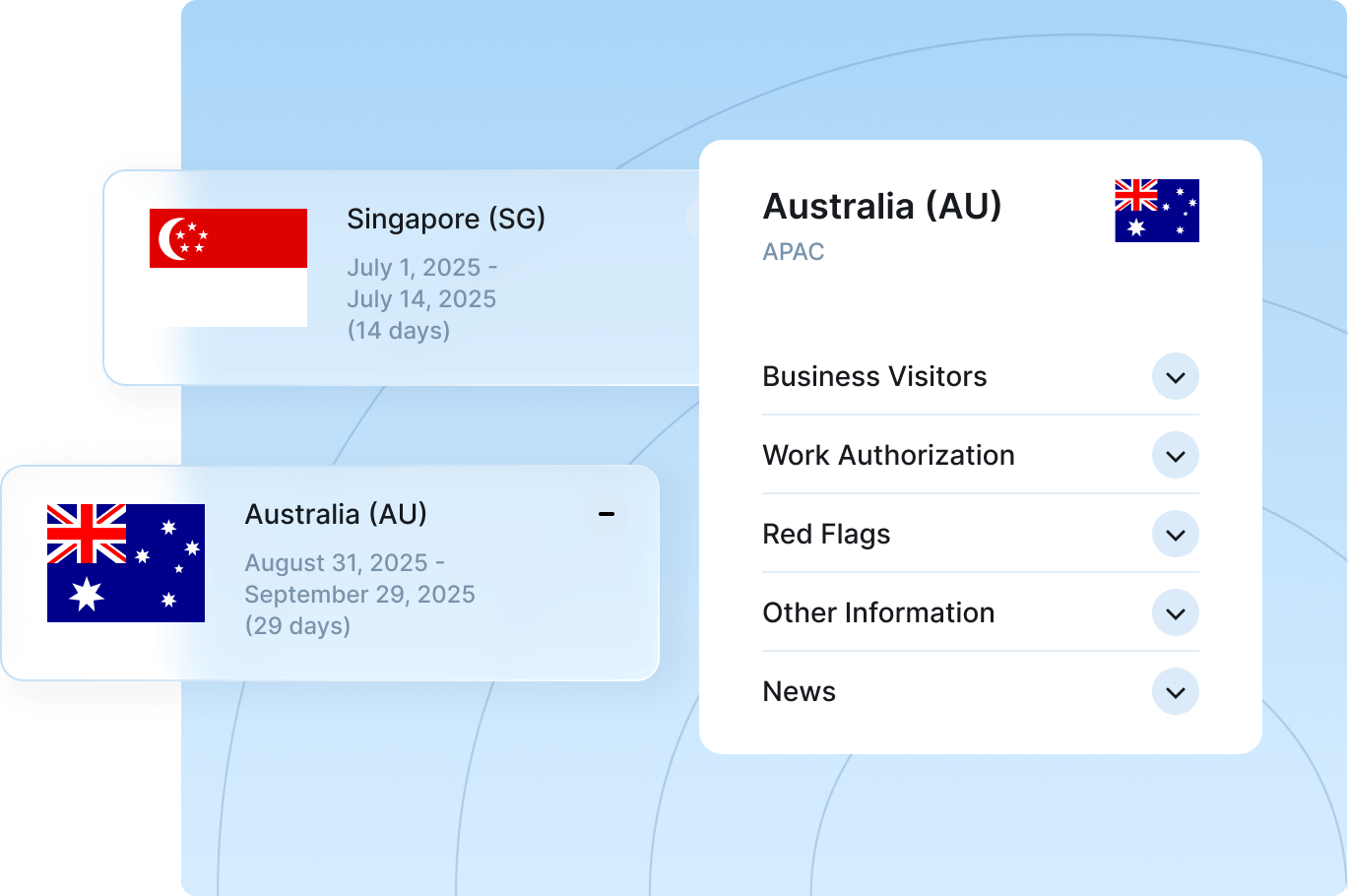Click the APAC region label
1349x896 pixels.
(x=793, y=252)
